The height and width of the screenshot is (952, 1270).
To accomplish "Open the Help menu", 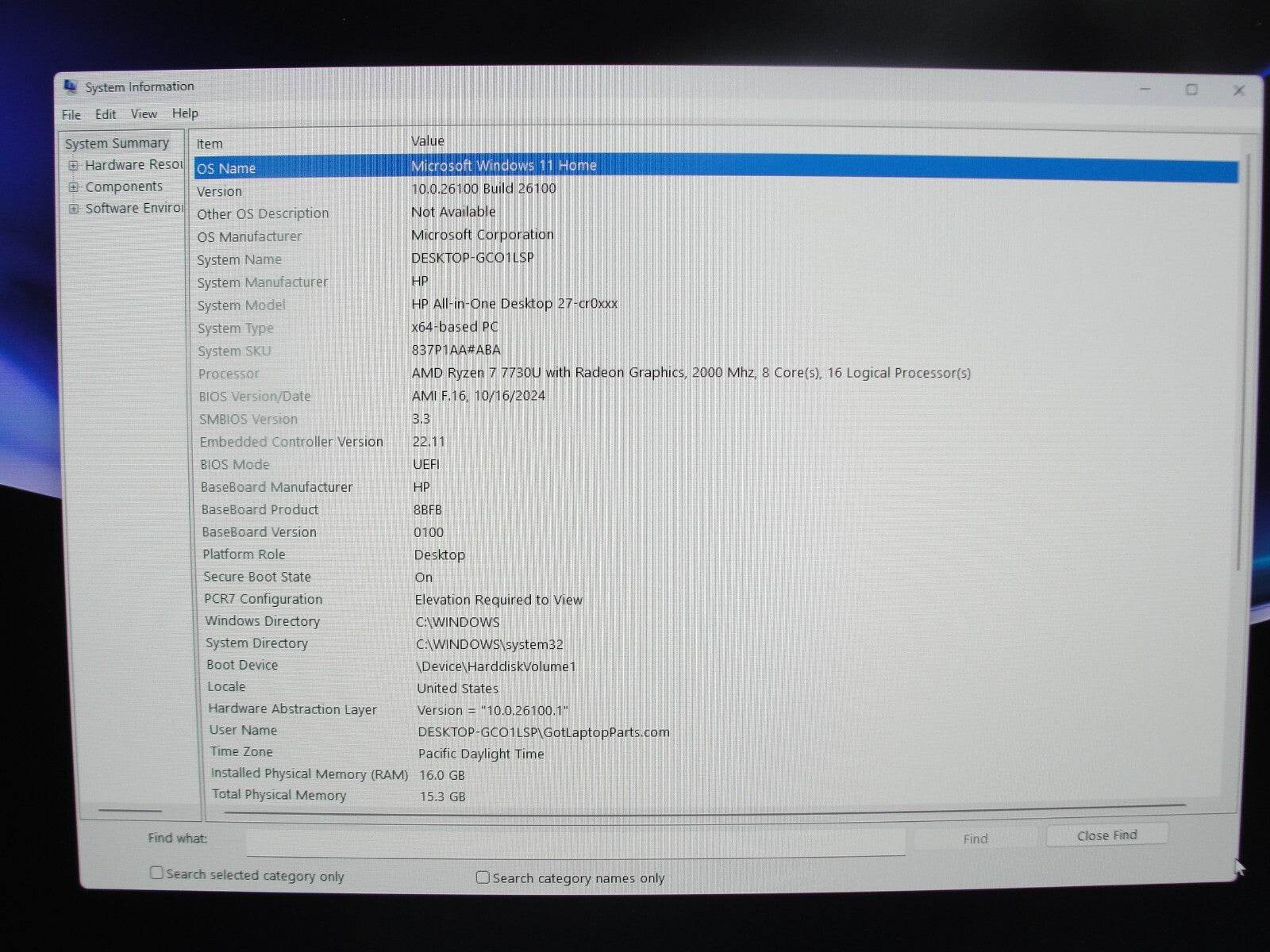I will click(185, 113).
